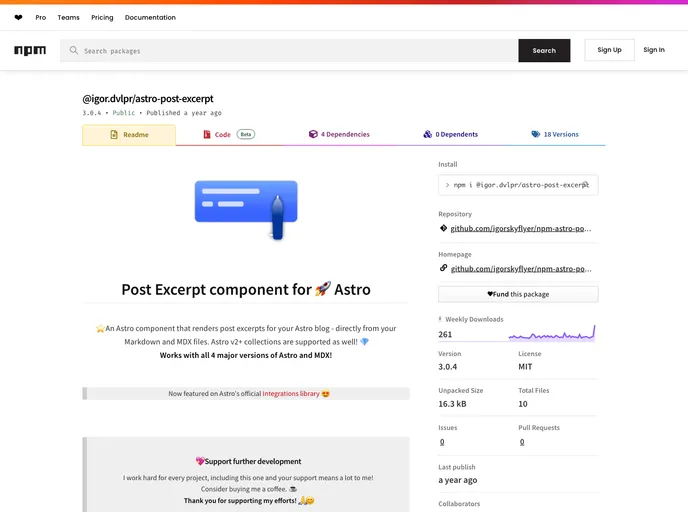
Task: Click the 'Post Excerpt component for Astro' heading
Action: (246, 290)
